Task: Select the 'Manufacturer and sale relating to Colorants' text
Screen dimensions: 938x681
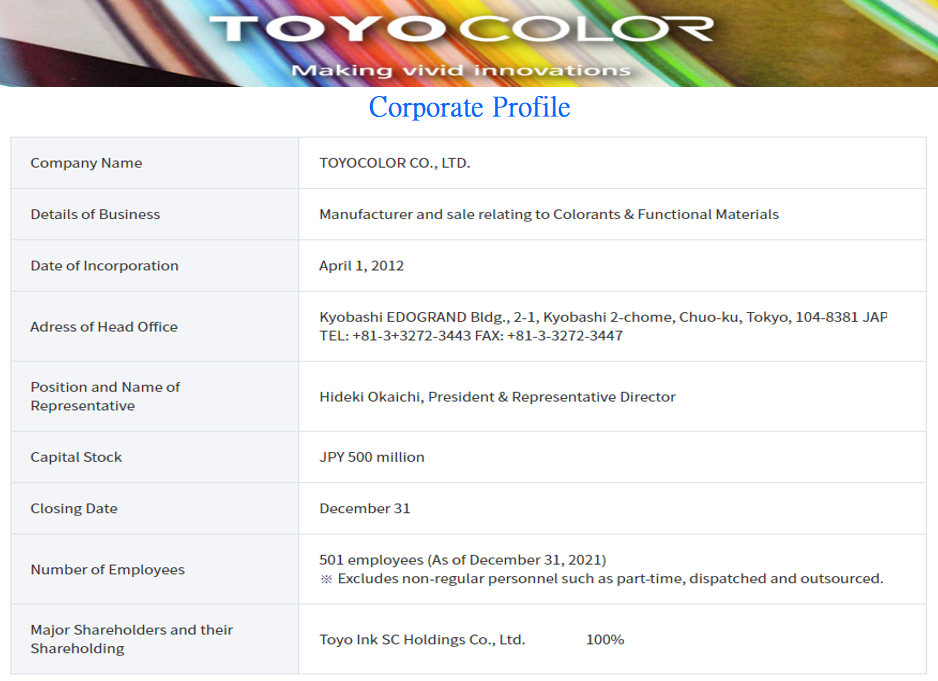Action: (549, 214)
